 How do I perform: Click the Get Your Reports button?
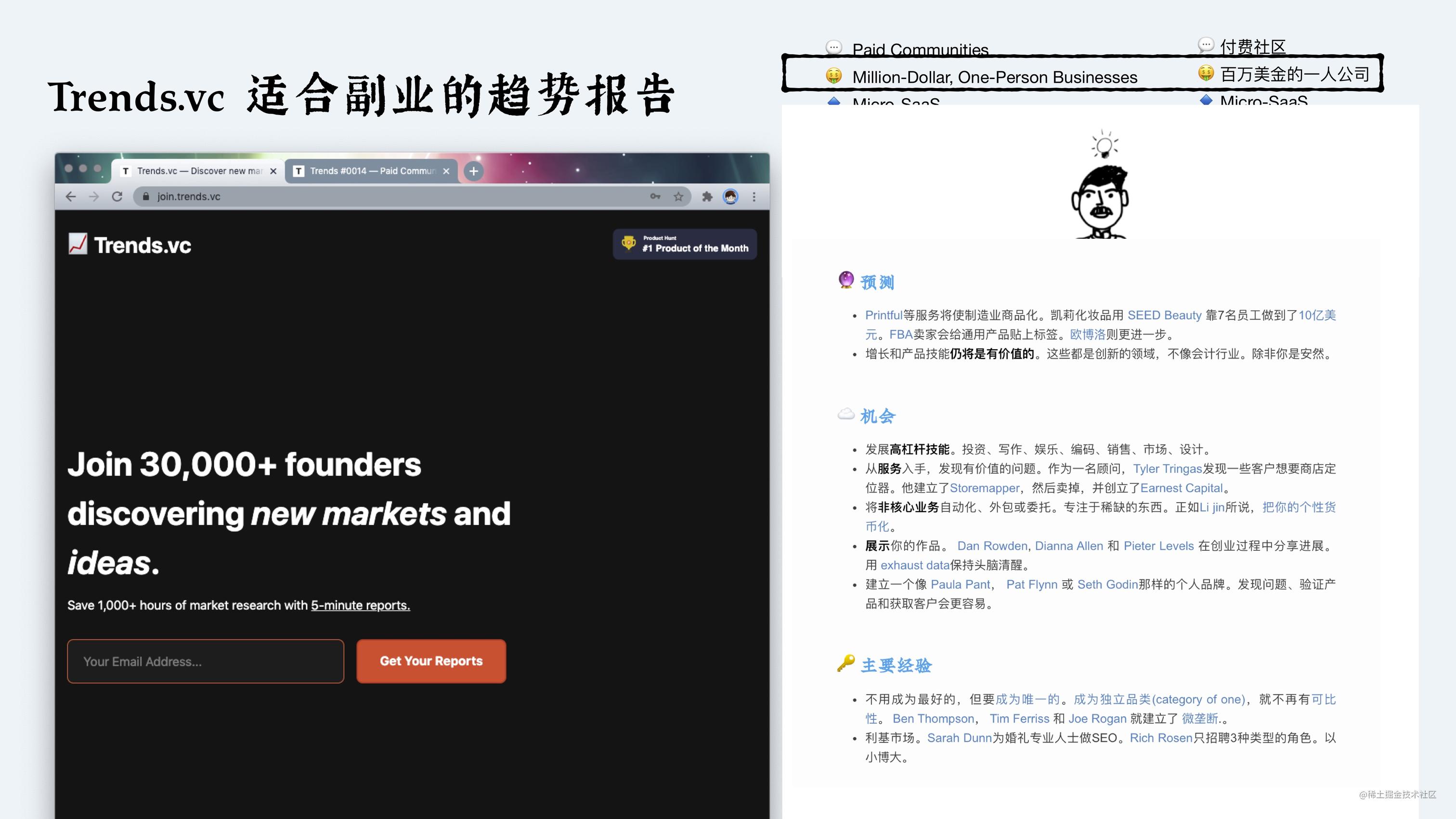pos(431,661)
